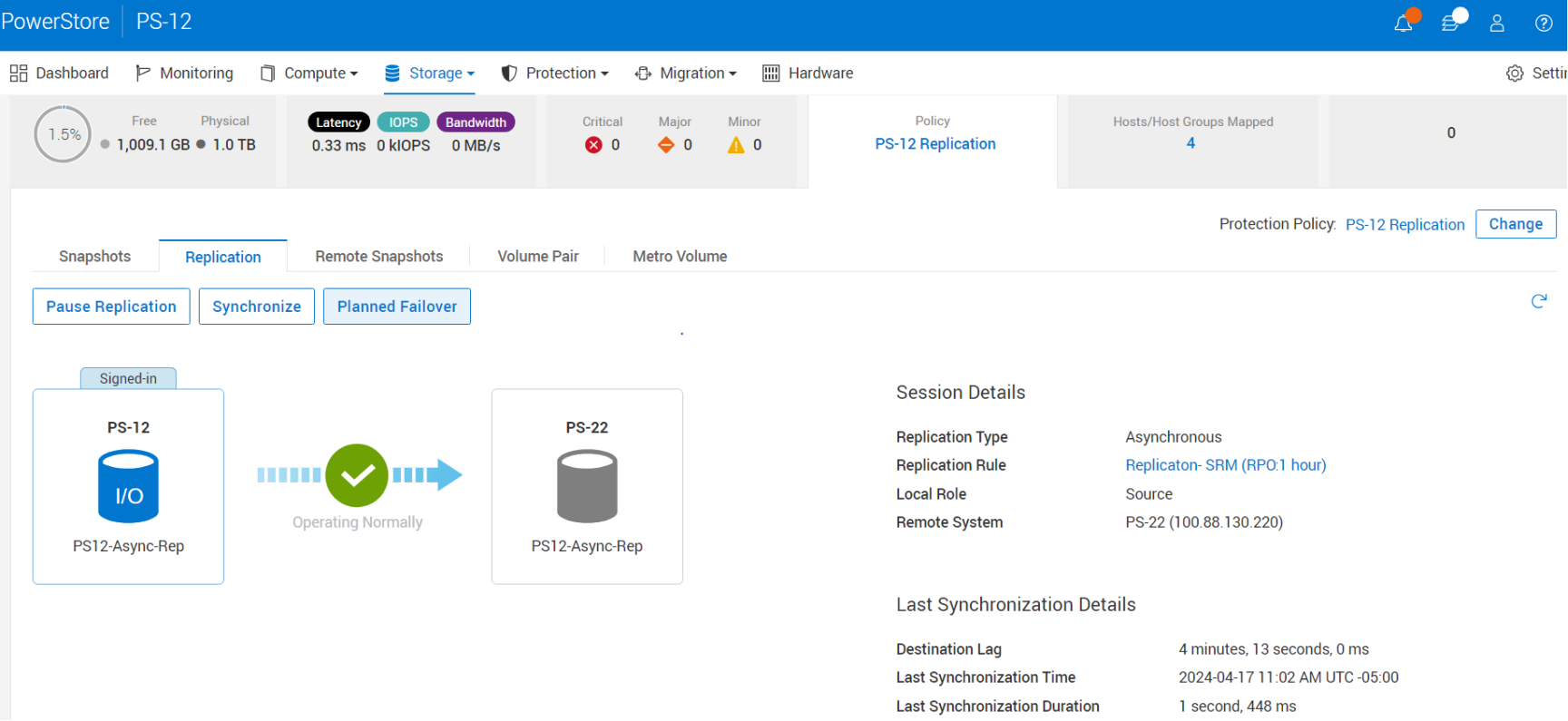Click the PowerStore product logo text
The width and height of the screenshot is (1568, 721).
click(x=55, y=22)
